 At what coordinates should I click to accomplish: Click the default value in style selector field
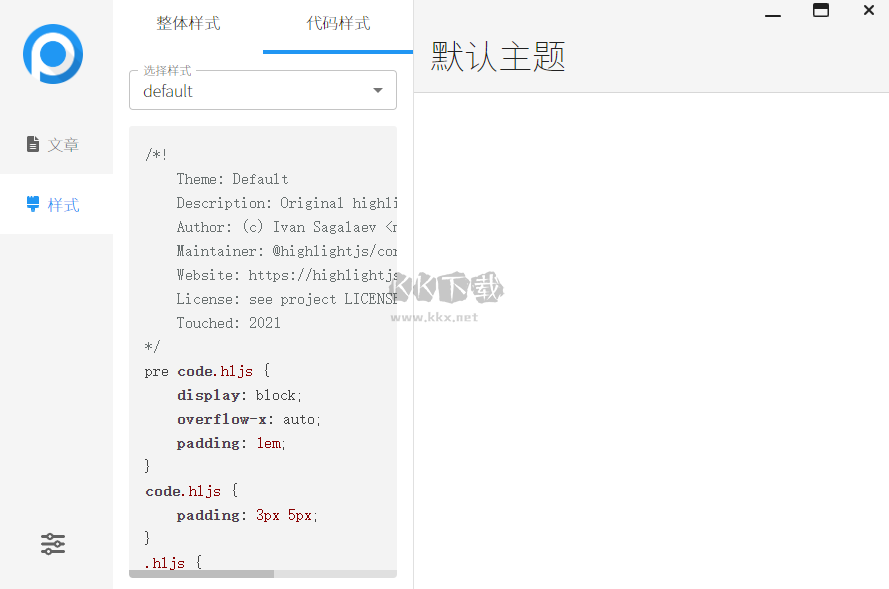(167, 91)
